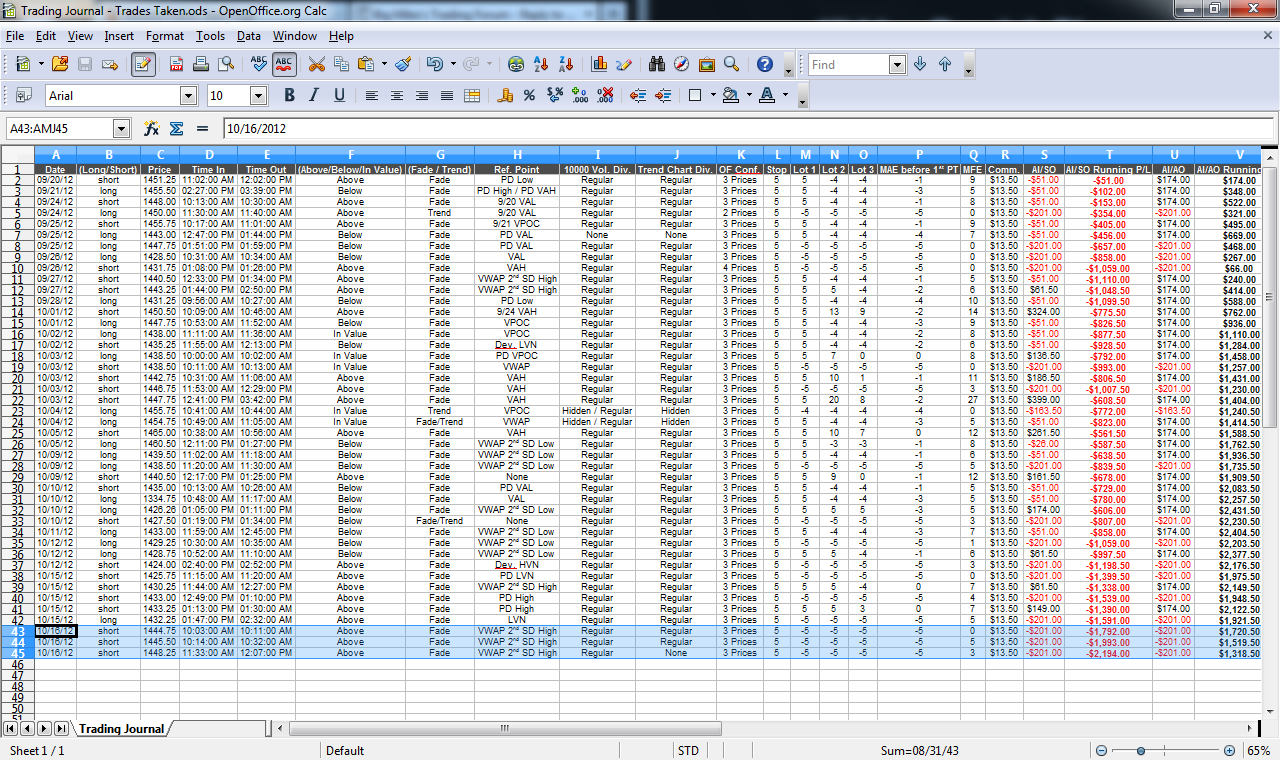Insert a Hyperlink
The image size is (1280, 760).
click(x=516, y=65)
